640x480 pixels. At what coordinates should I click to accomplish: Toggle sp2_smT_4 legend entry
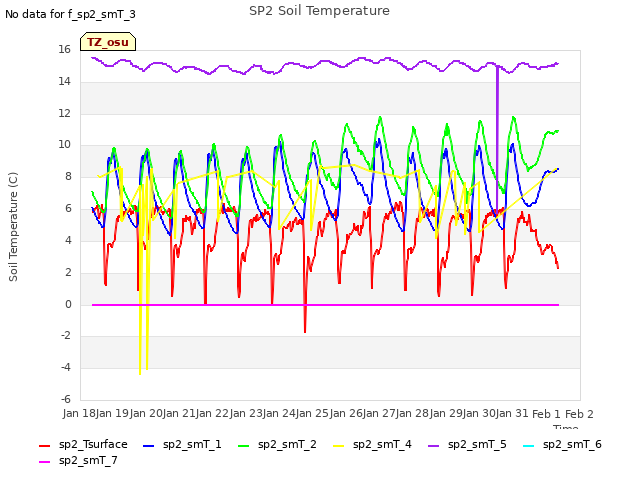(x=372, y=444)
